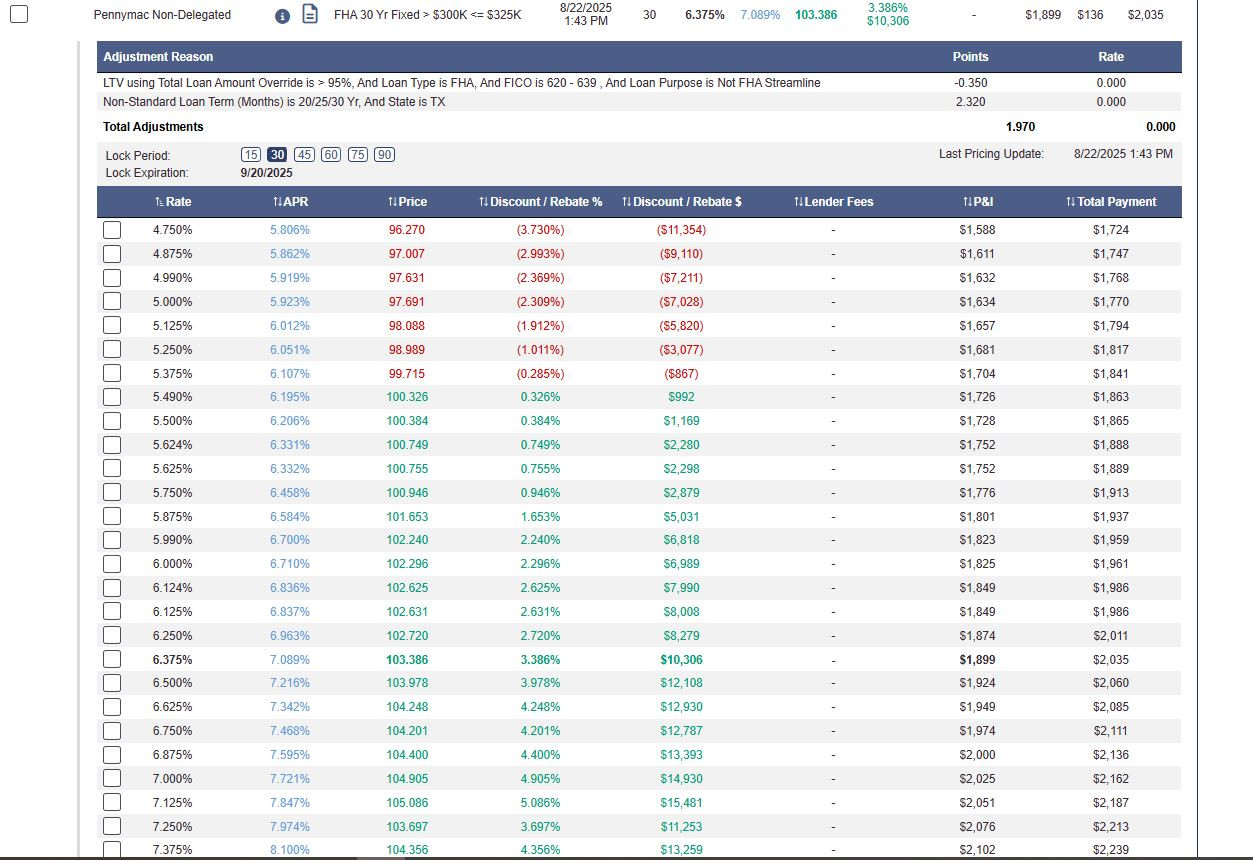Viewport: 1253px width, 860px height.
Task: Click total payment $2,162
Action: pyautogui.click(x=1111, y=779)
